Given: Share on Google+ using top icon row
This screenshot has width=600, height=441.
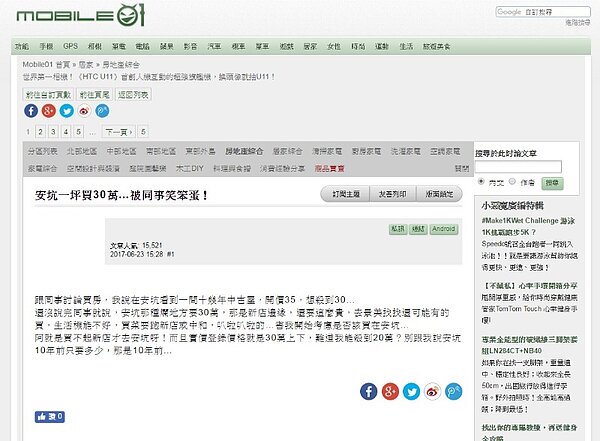Looking at the screenshot, I should 49,111.
